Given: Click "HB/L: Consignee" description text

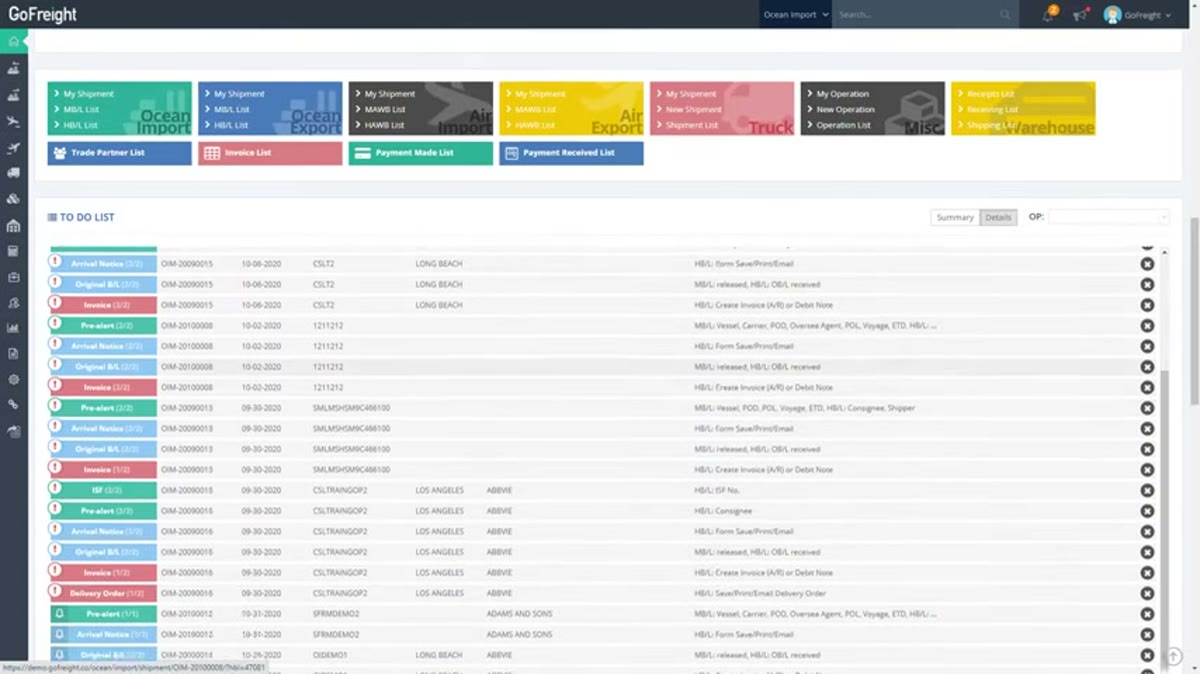Looking at the screenshot, I should point(724,511).
